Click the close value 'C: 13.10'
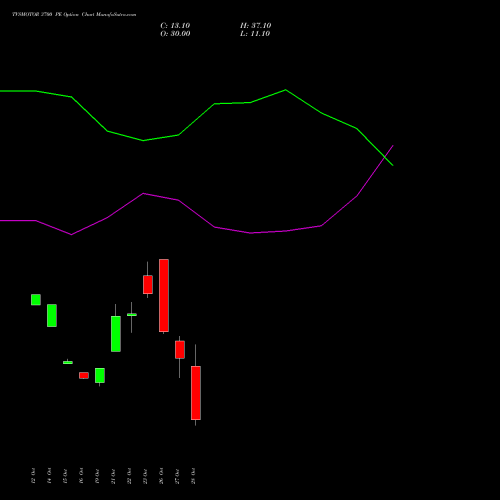The height and width of the screenshot is (500, 500). [x=175, y=26]
